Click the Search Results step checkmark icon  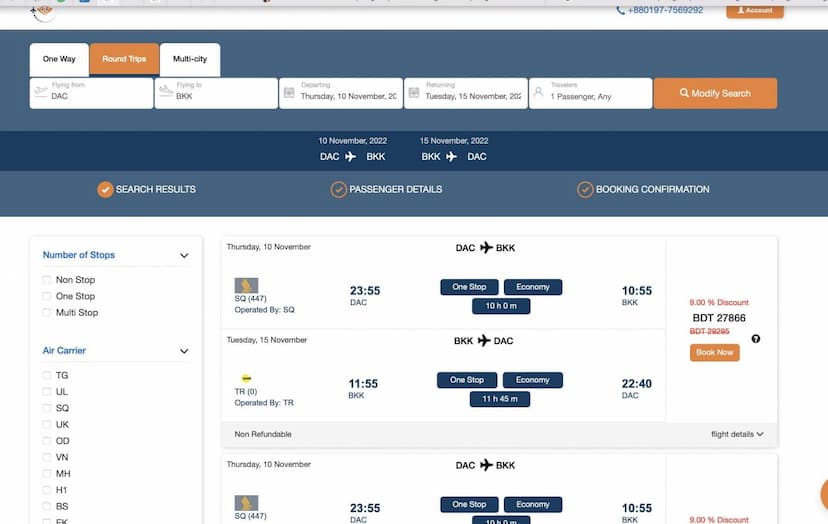(105, 190)
